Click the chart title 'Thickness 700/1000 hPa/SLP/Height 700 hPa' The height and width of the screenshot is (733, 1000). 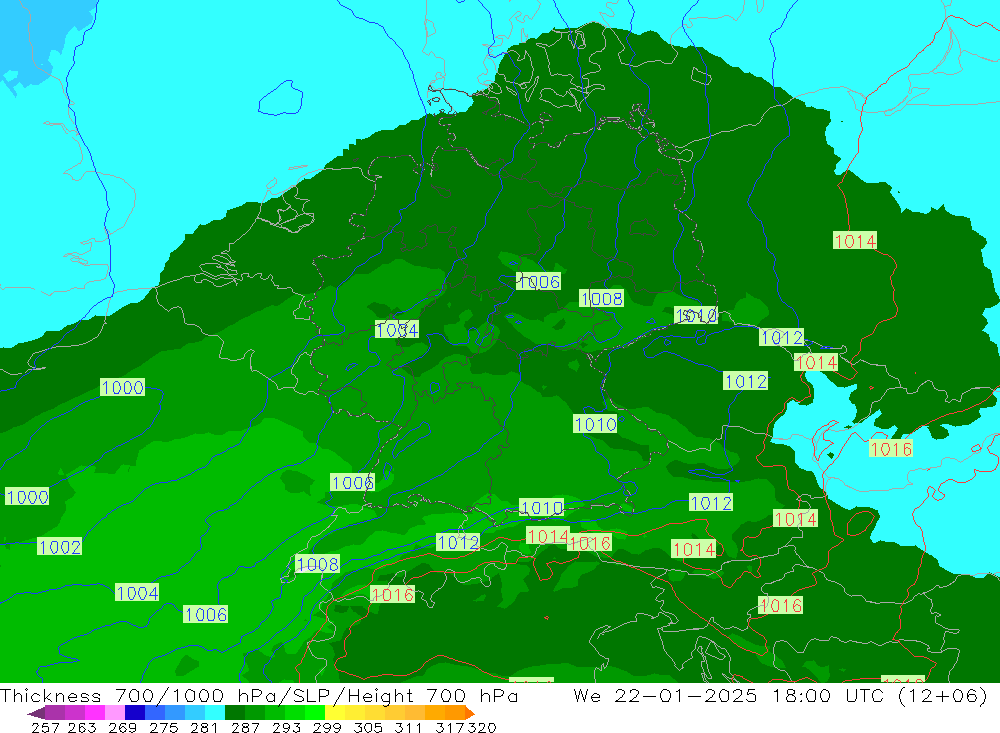click(259, 695)
